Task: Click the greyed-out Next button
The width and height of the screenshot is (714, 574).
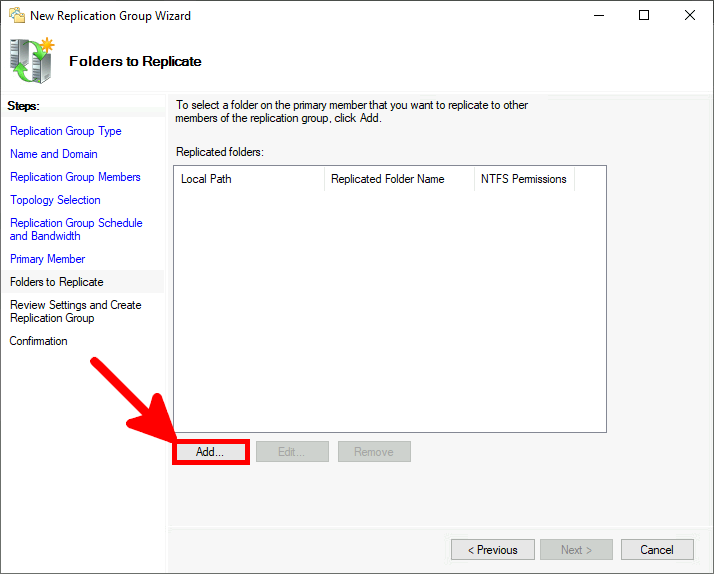Action: tap(576, 550)
